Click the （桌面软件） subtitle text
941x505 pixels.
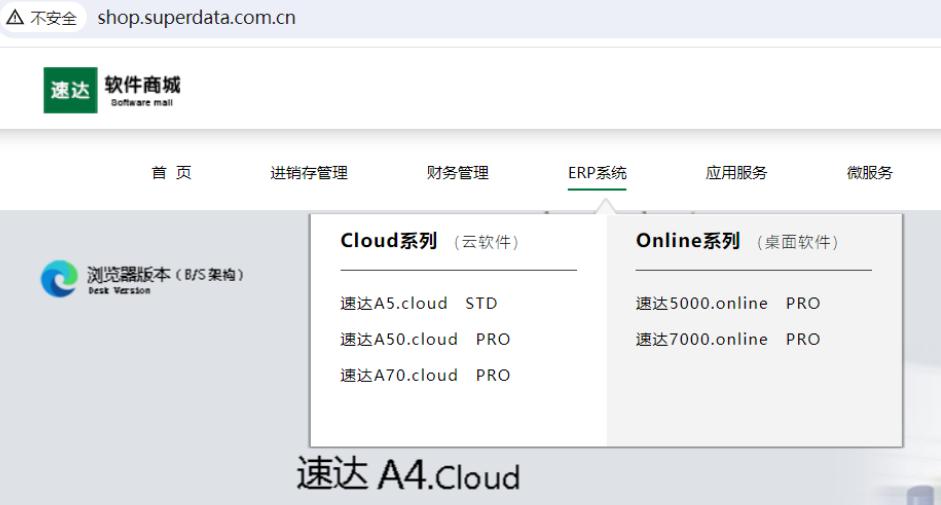(797, 242)
